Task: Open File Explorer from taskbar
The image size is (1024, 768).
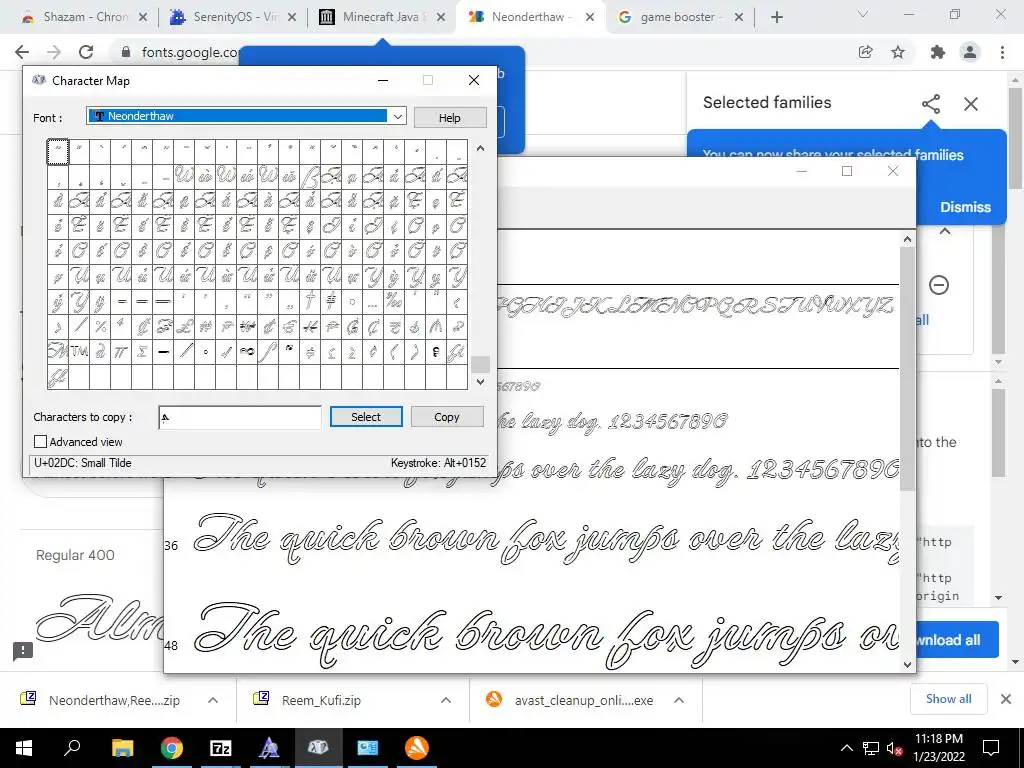Action: point(122,748)
